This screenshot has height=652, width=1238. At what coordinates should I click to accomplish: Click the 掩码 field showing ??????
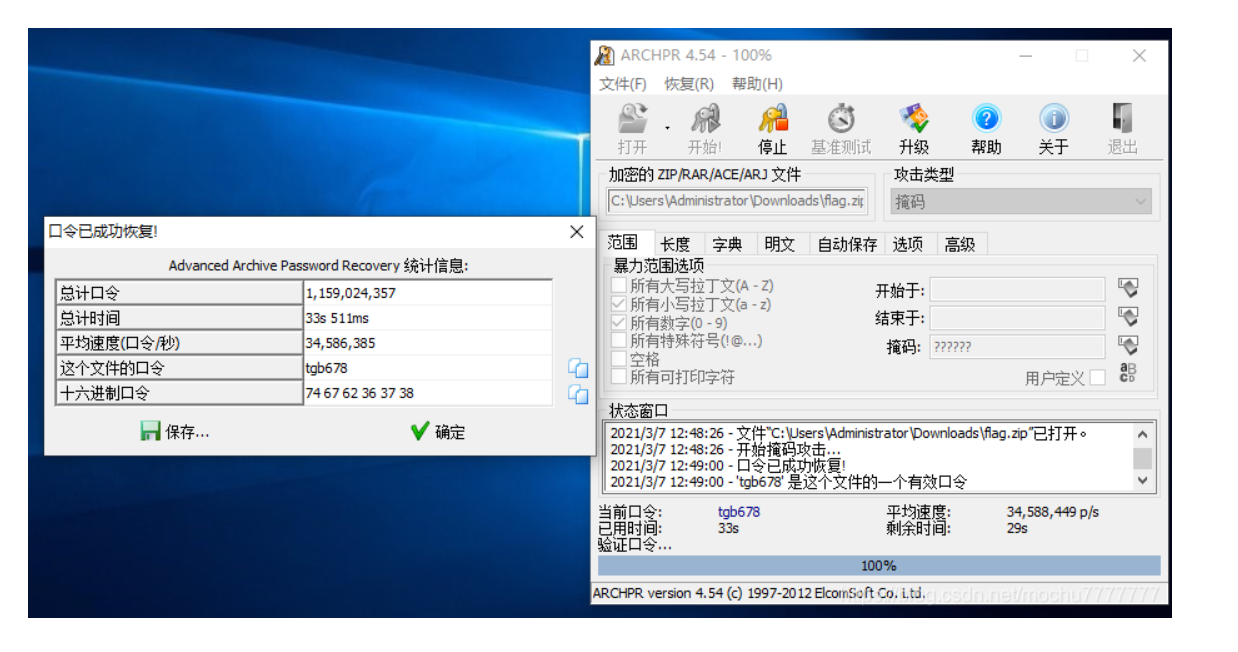[1017, 347]
